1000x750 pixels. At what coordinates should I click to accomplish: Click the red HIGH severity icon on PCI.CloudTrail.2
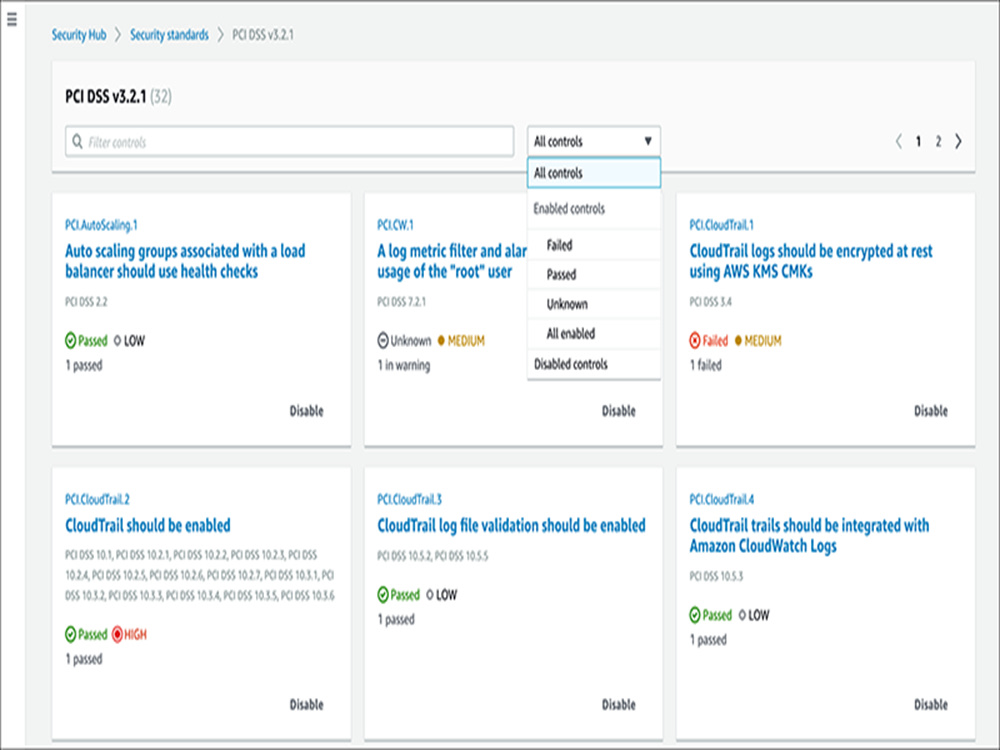(117, 634)
